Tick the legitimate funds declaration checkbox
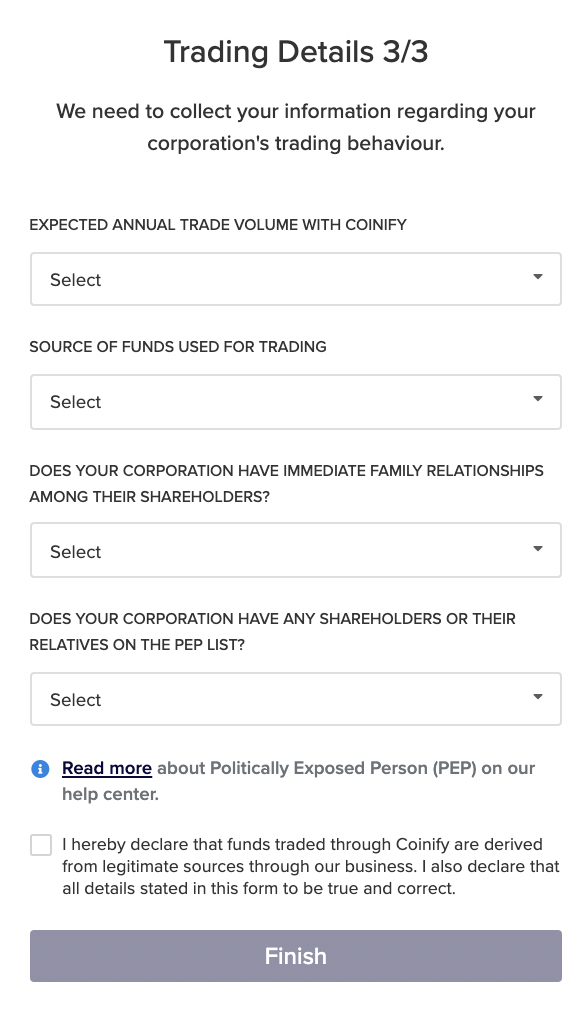Image resolution: width=588 pixels, height=1030 pixels. pyautogui.click(x=41, y=845)
